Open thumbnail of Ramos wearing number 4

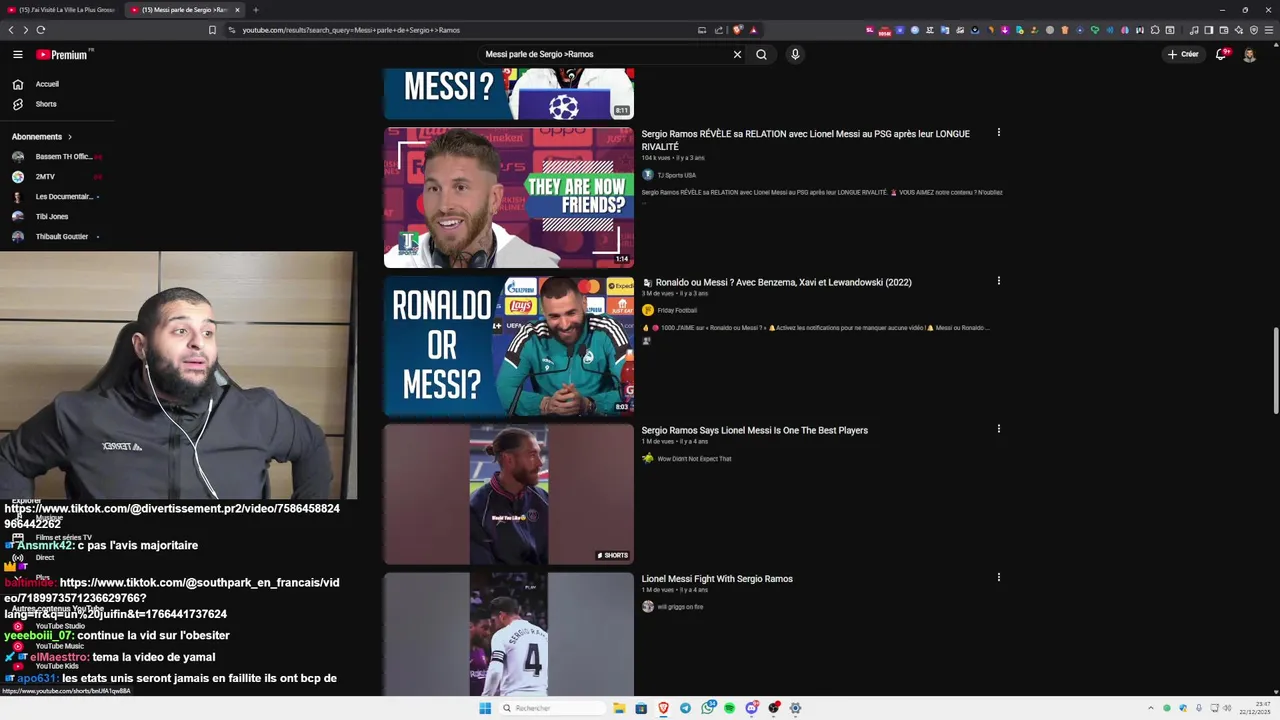509,634
